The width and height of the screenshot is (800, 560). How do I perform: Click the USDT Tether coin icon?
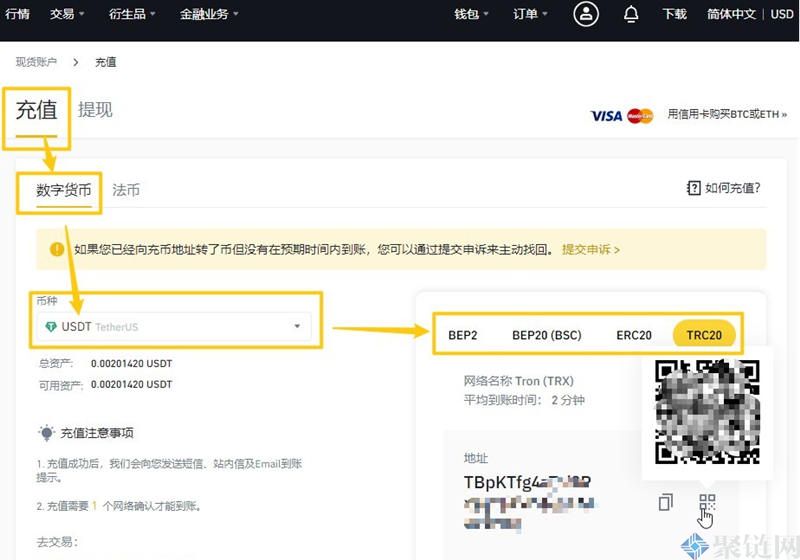pos(51,326)
